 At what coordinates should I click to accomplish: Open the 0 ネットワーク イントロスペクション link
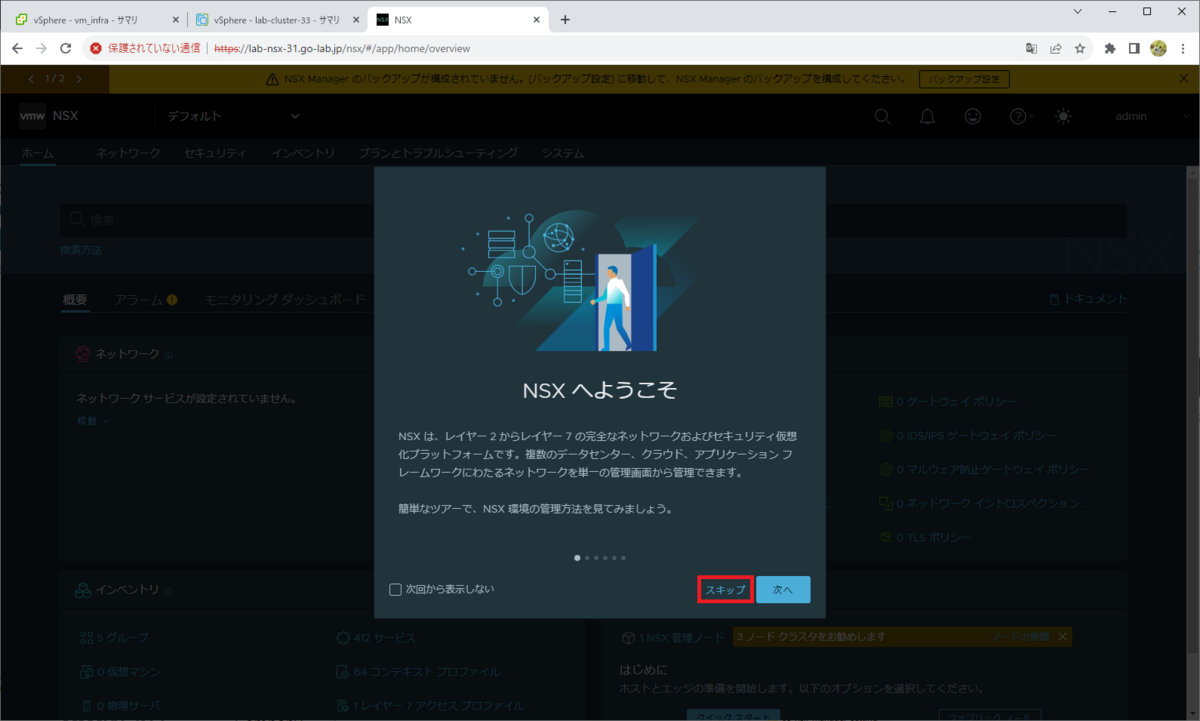(984, 504)
